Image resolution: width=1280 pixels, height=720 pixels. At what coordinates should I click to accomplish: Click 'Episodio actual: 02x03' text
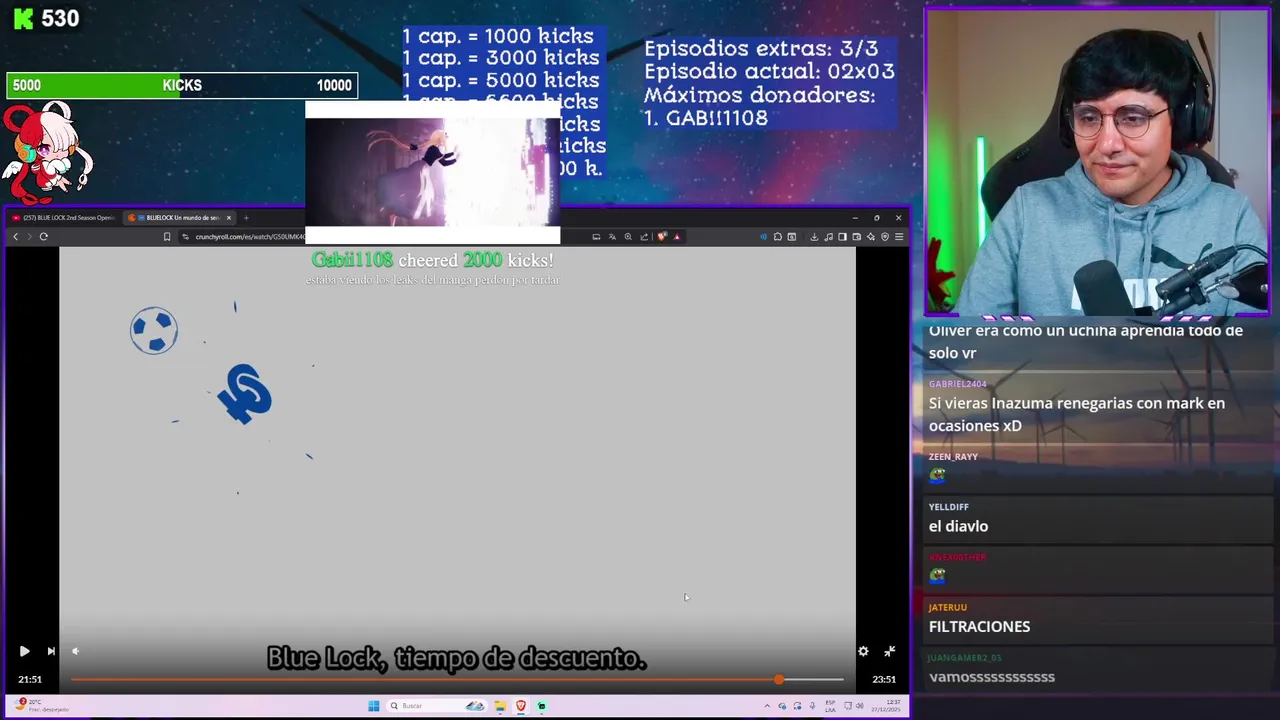(x=769, y=72)
